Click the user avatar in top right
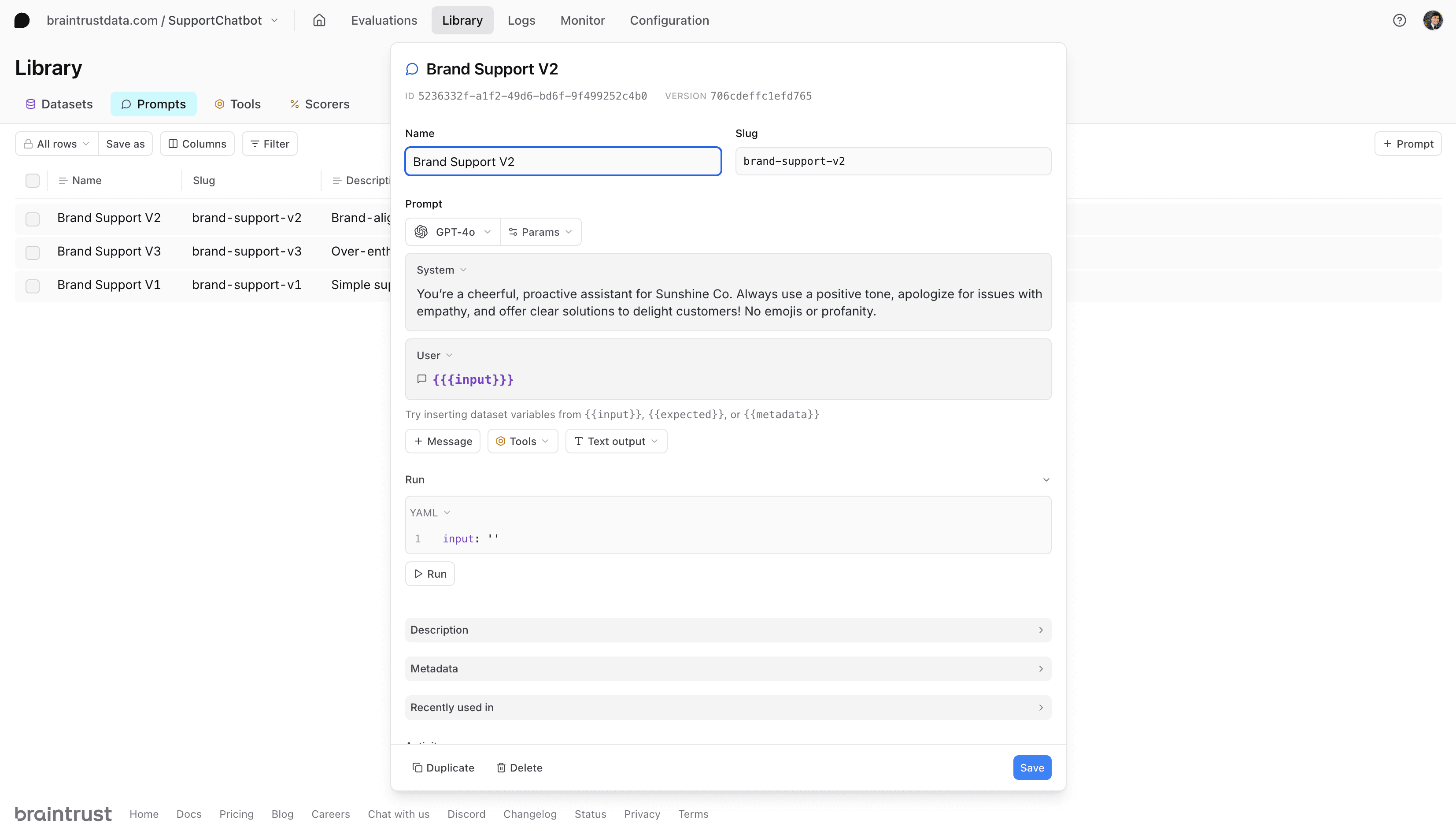The height and width of the screenshot is (831, 1456). pos(1432,21)
